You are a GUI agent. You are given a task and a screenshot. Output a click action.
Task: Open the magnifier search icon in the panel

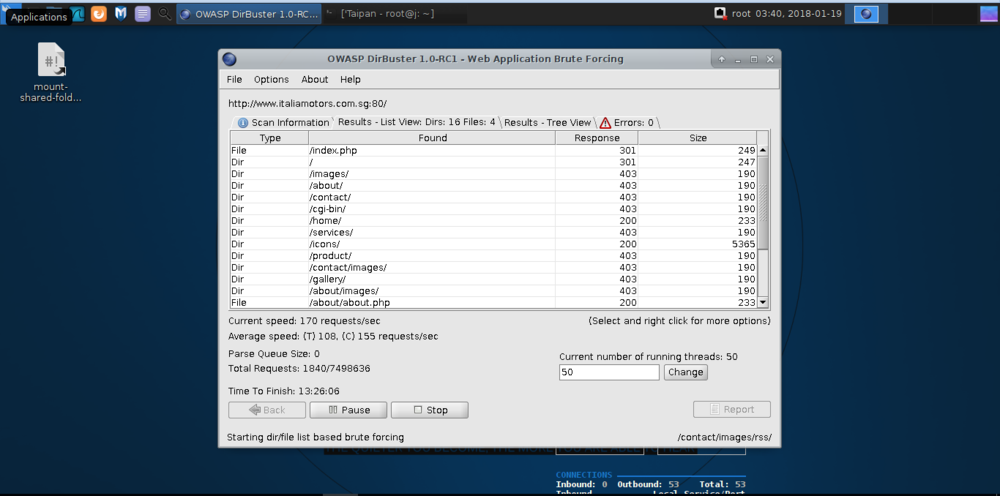(165, 14)
